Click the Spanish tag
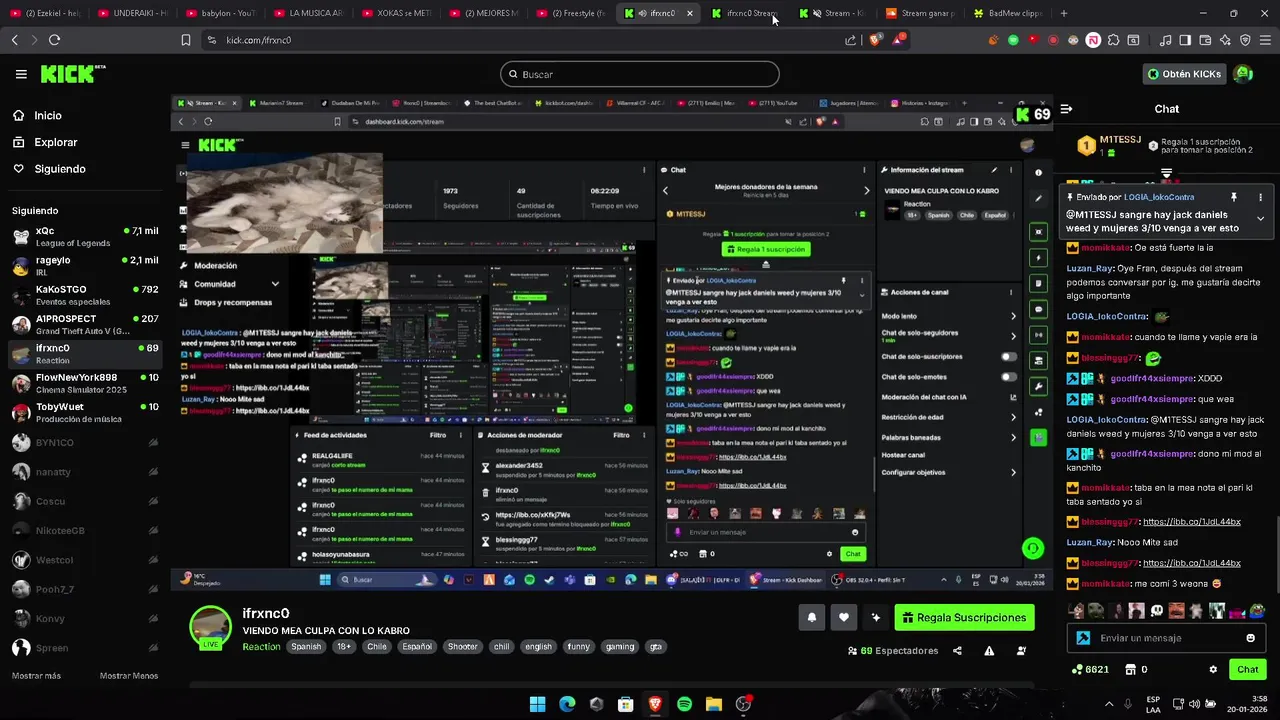Viewport: 1280px width, 720px height. 306,647
